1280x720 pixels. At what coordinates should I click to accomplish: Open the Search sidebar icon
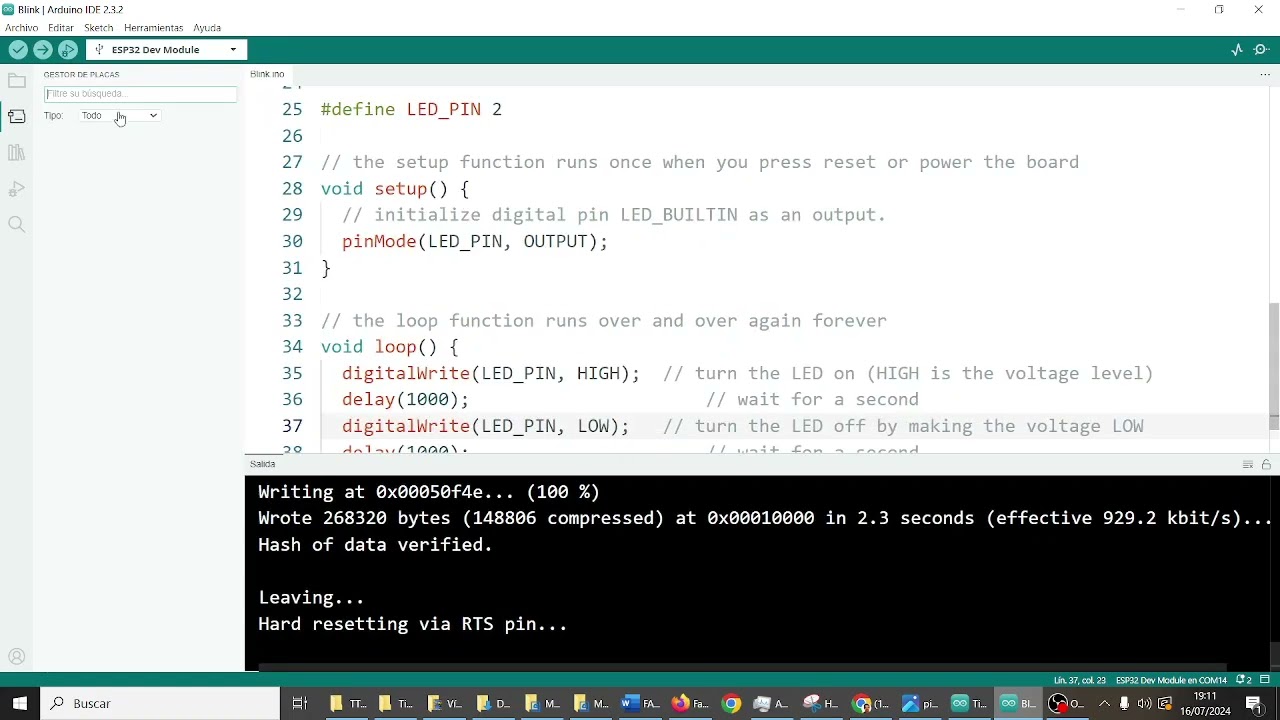point(16,225)
